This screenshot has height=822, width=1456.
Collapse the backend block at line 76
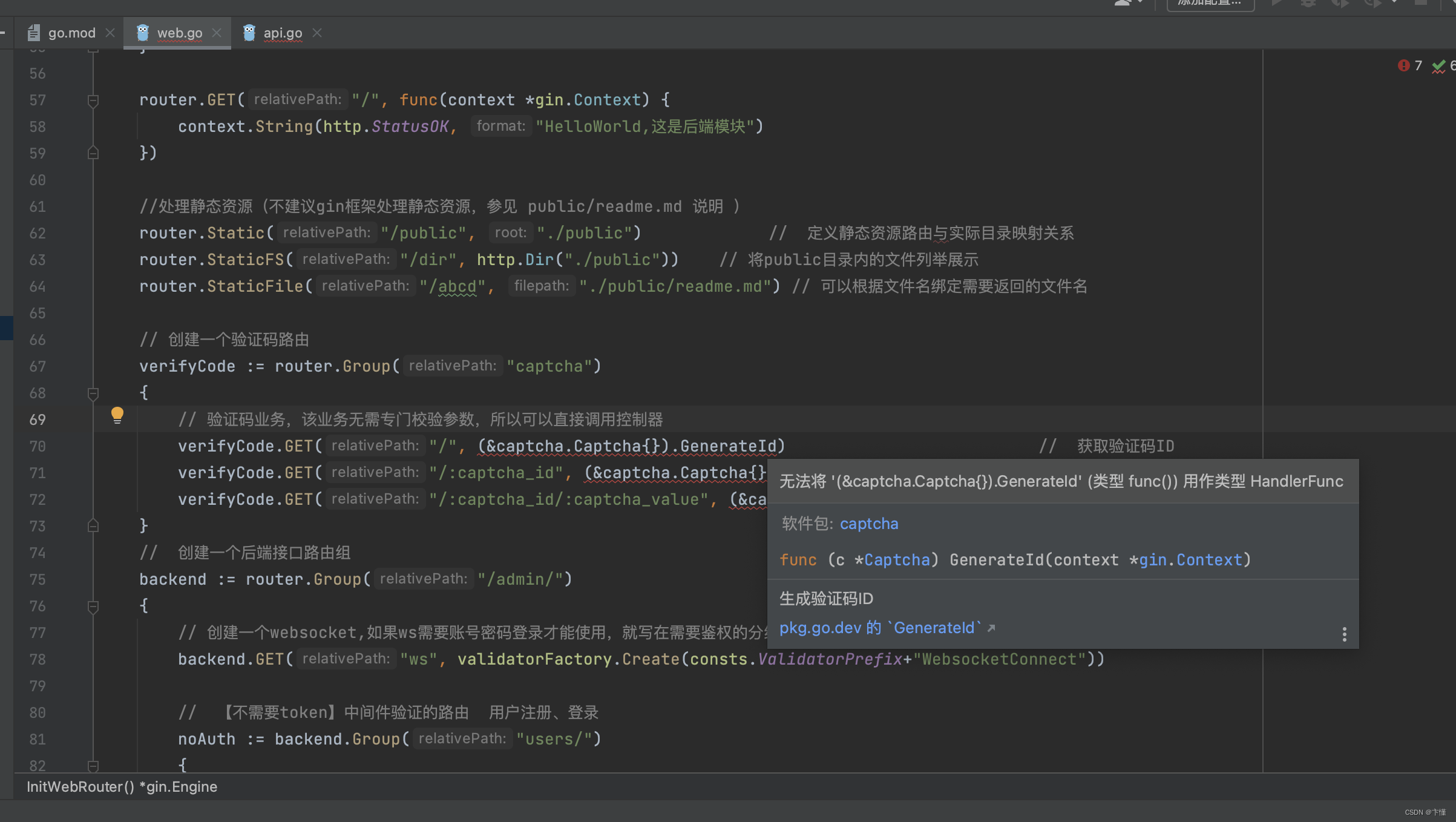click(x=93, y=607)
